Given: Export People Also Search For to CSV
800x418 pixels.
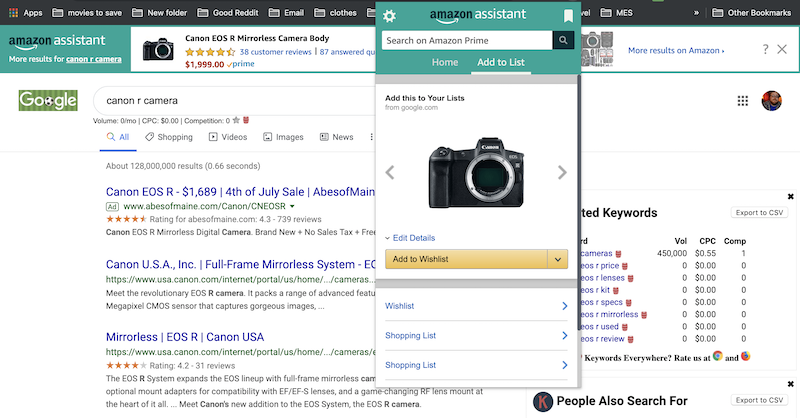Looking at the screenshot, I should (759, 400).
